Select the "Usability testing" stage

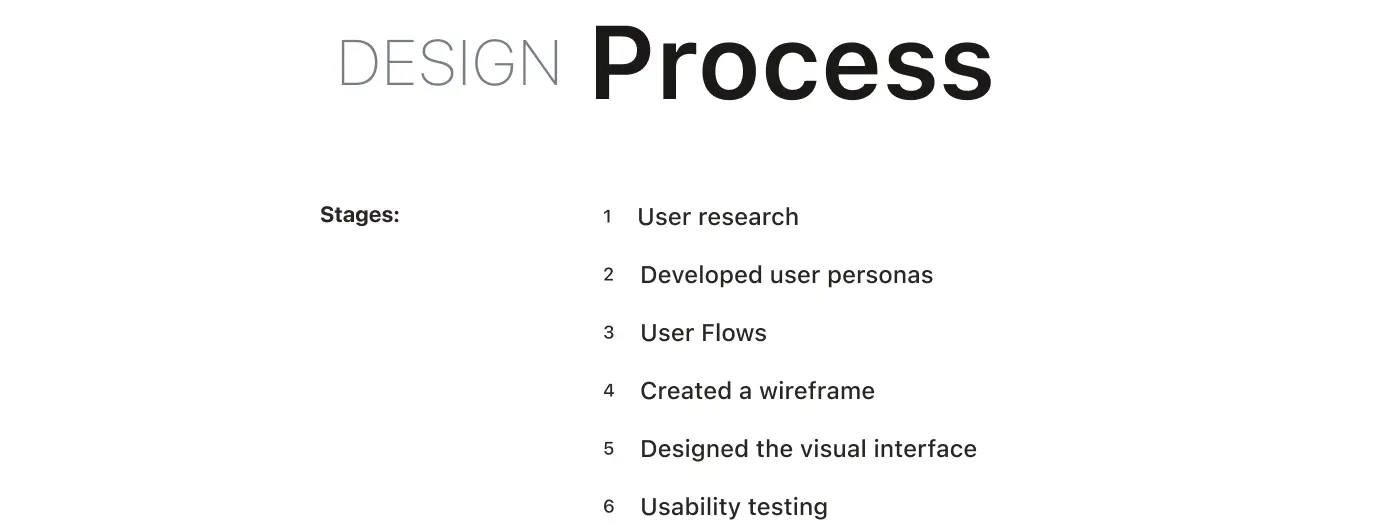734,507
